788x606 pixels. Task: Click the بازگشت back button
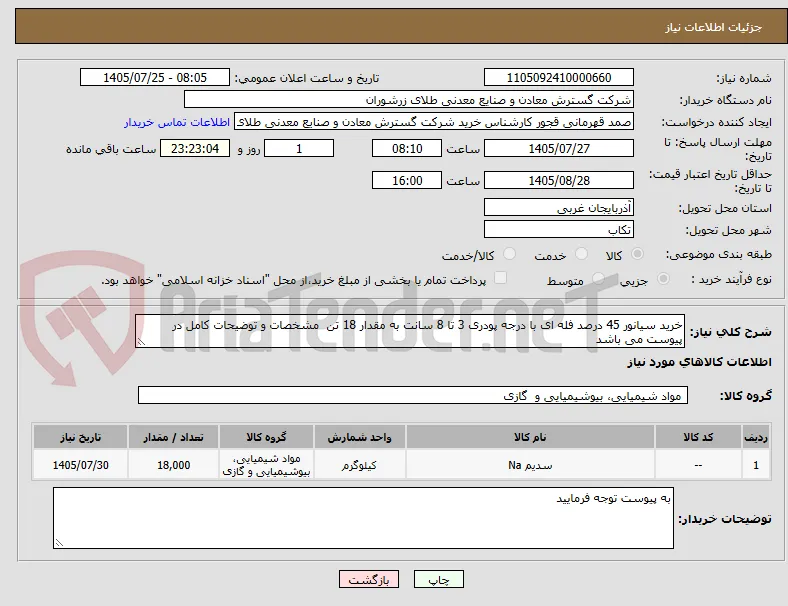[x=369, y=579]
